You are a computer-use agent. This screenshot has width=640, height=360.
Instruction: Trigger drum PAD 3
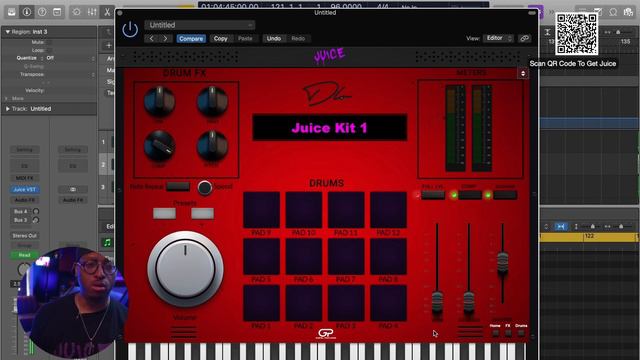click(x=346, y=303)
